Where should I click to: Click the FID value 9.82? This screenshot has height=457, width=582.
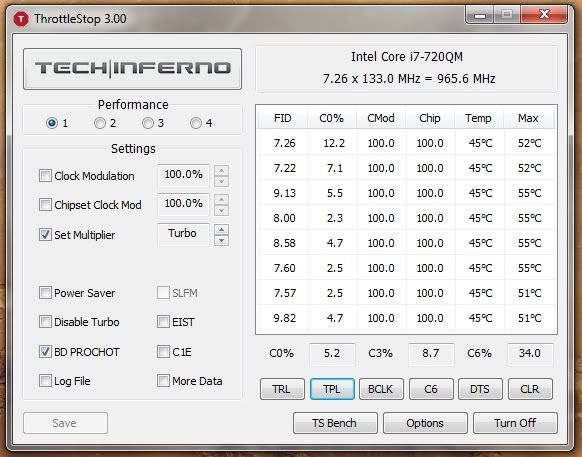point(285,318)
